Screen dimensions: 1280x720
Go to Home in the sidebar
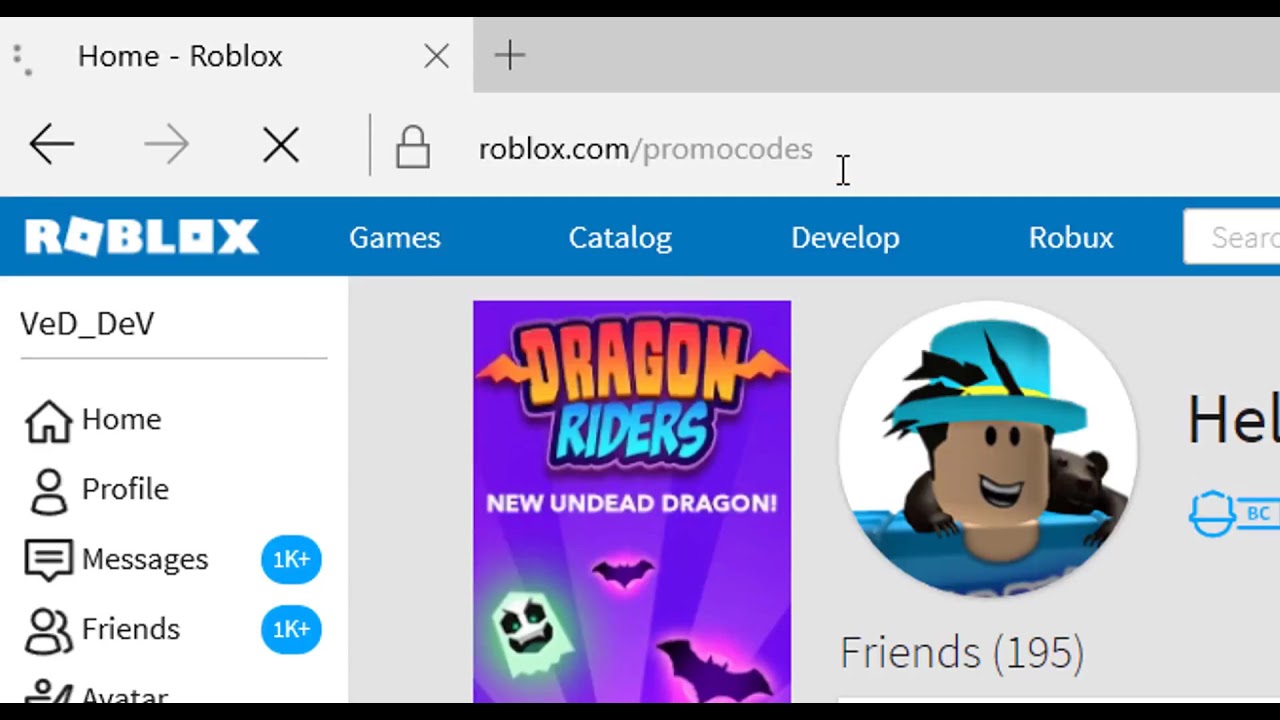pos(121,419)
